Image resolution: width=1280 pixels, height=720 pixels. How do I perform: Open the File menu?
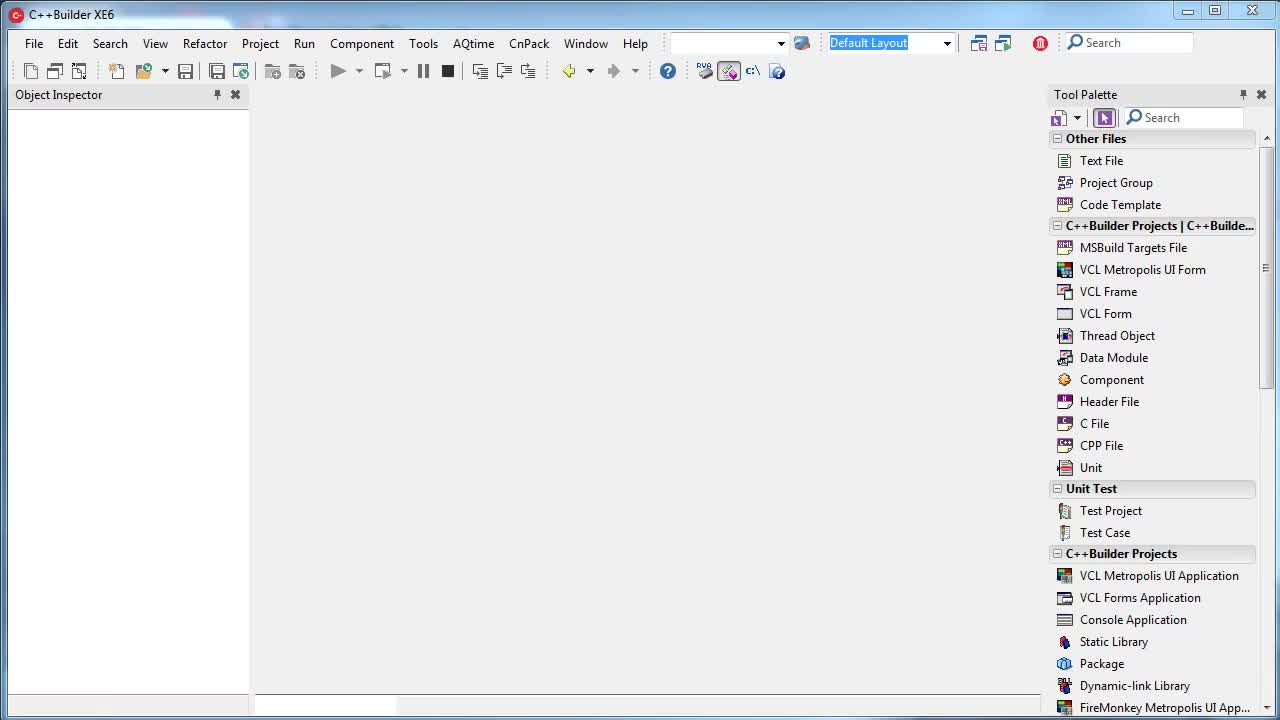34,43
